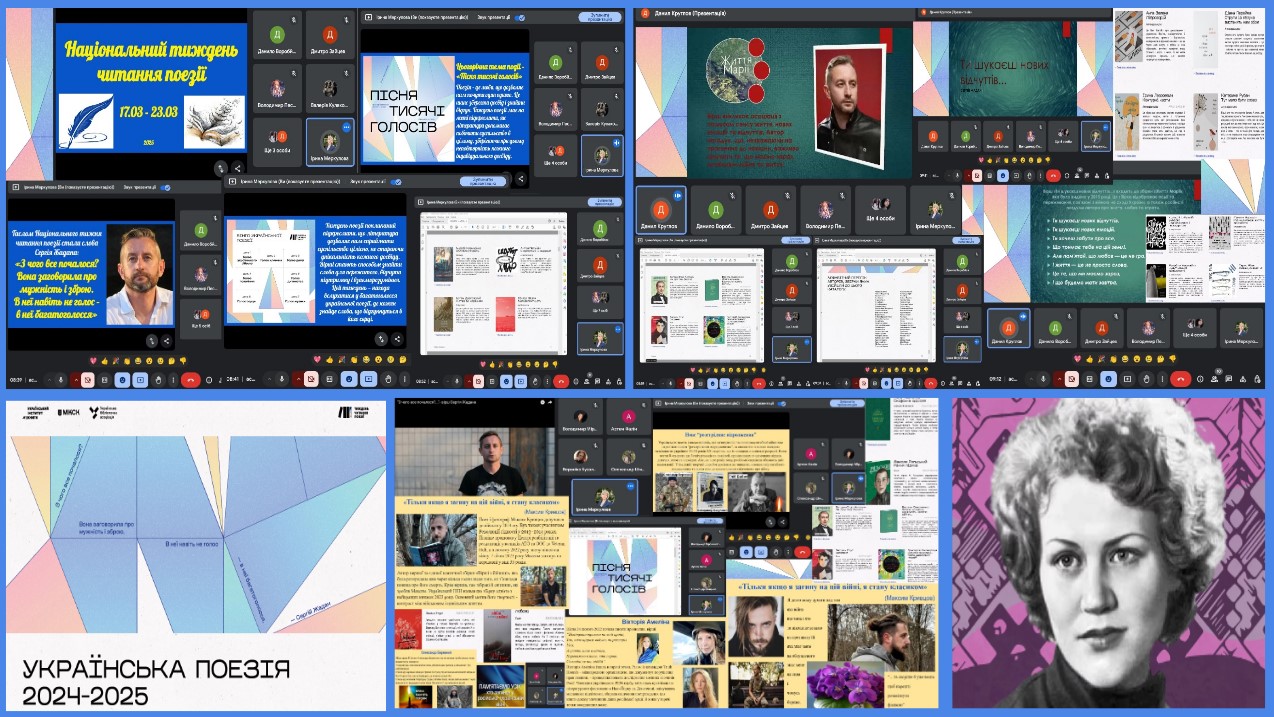Send heart emoji above the 09:52 toolbar
Image resolution: width=1274 pixels, height=717 pixels.
tap(1077, 359)
